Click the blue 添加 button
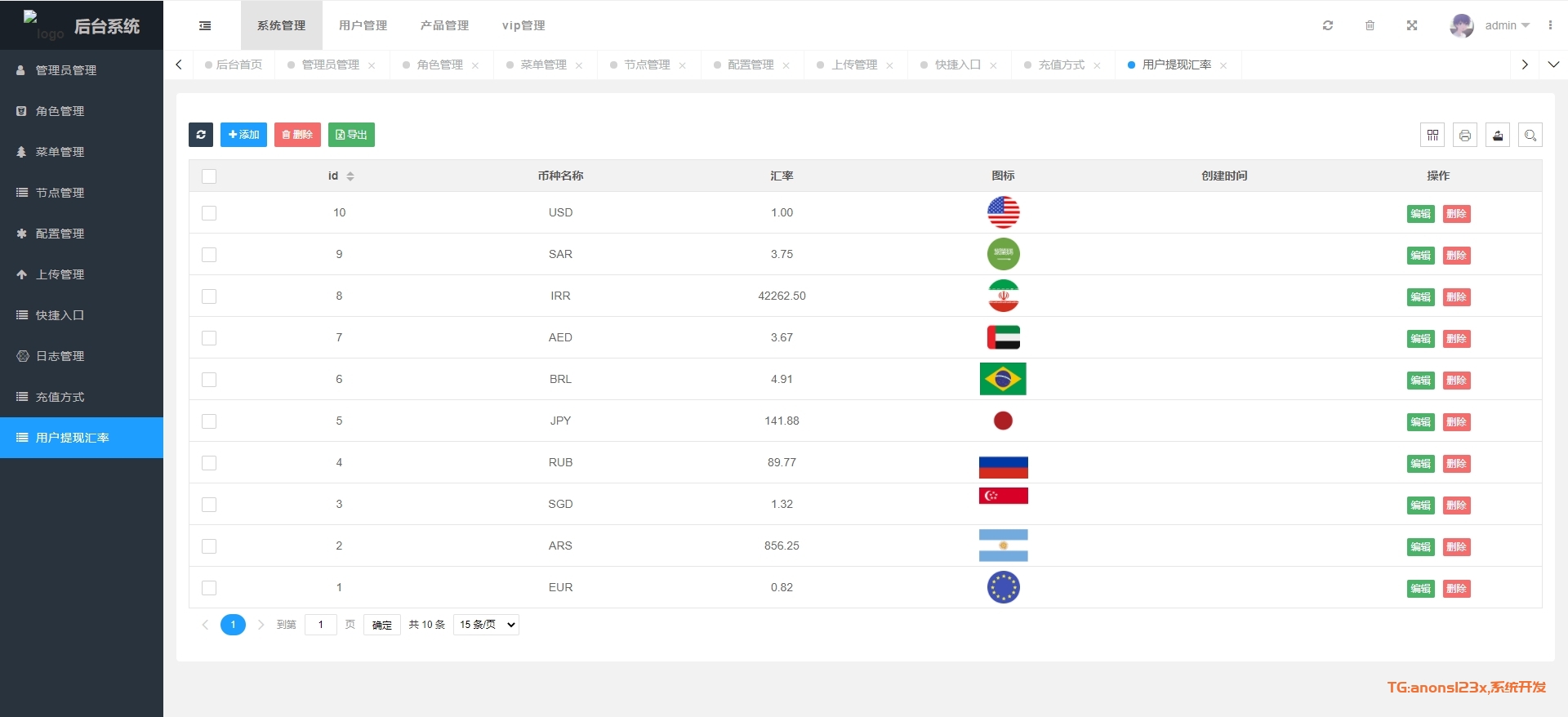1568x717 pixels. [243, 135]
